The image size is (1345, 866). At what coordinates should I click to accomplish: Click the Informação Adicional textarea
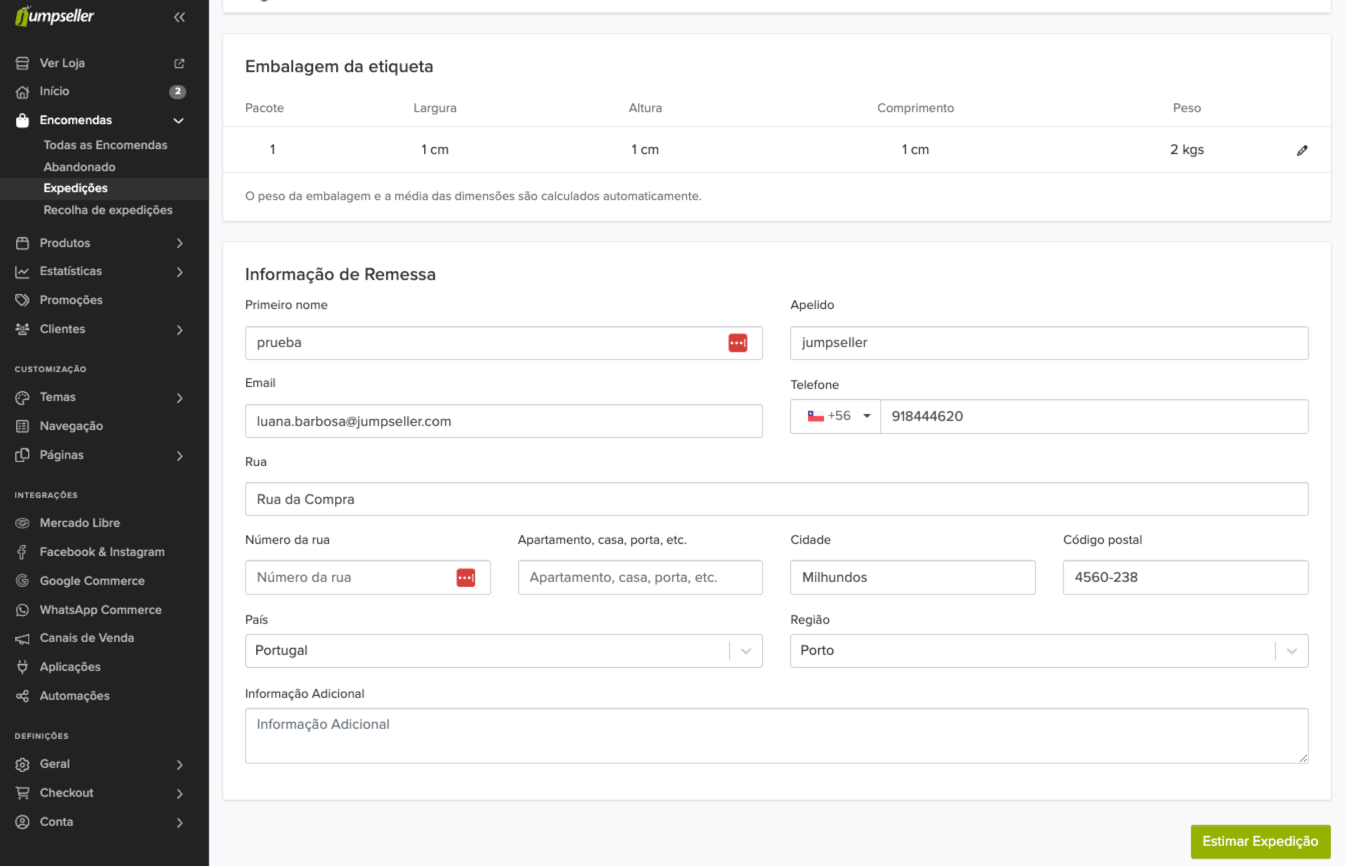tap(776, 736)
